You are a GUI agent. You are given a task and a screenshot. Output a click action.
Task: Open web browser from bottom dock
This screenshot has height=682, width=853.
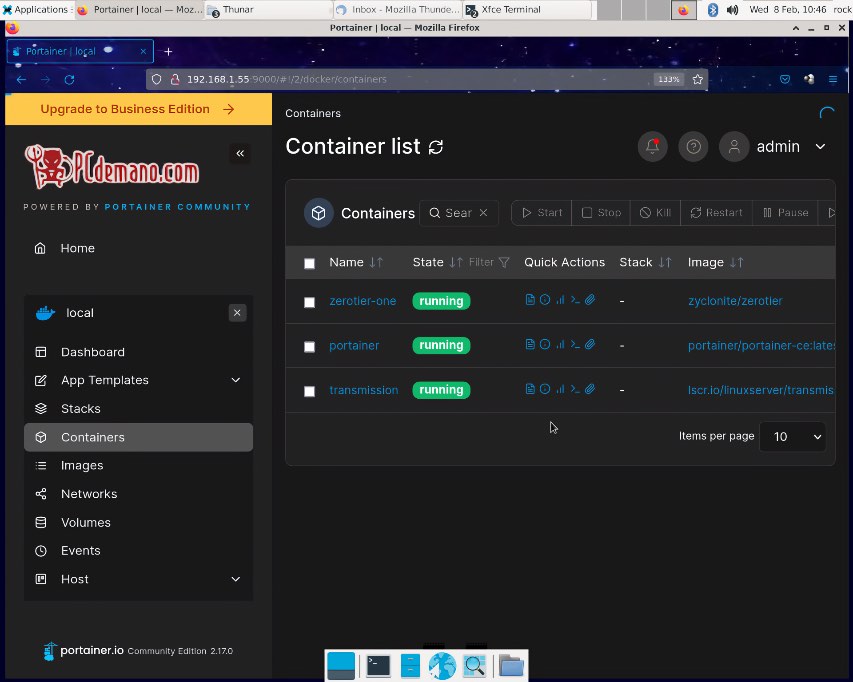[x=442, y=666]
